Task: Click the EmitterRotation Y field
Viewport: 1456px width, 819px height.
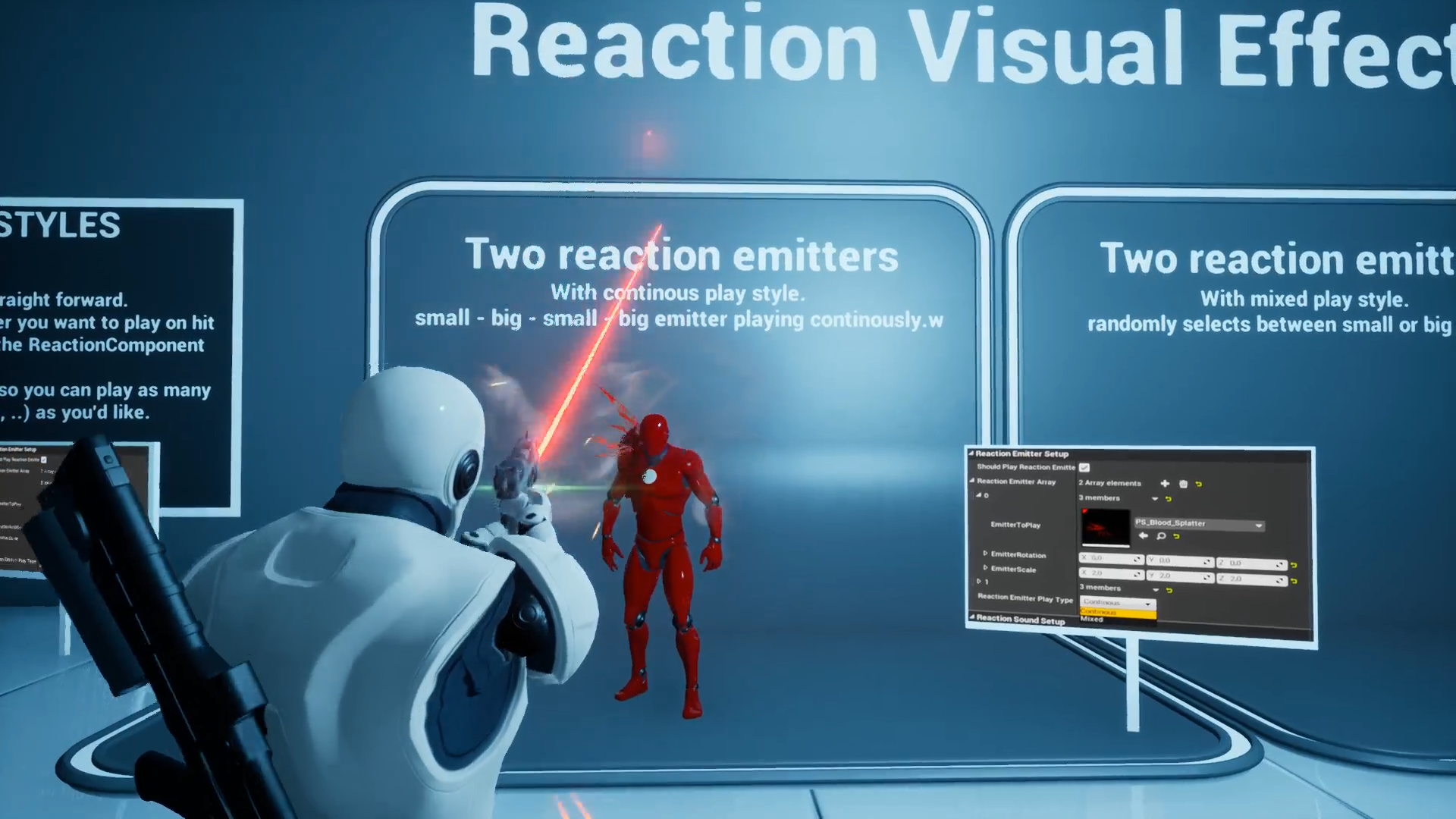Action: tap(1180, 561)
